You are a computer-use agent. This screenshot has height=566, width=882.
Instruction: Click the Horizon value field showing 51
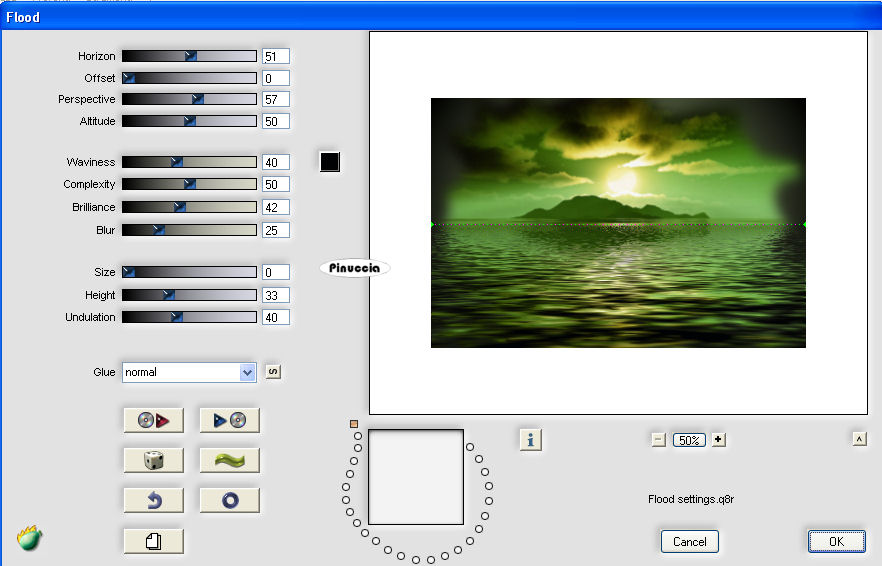click(x=276, y=56)
